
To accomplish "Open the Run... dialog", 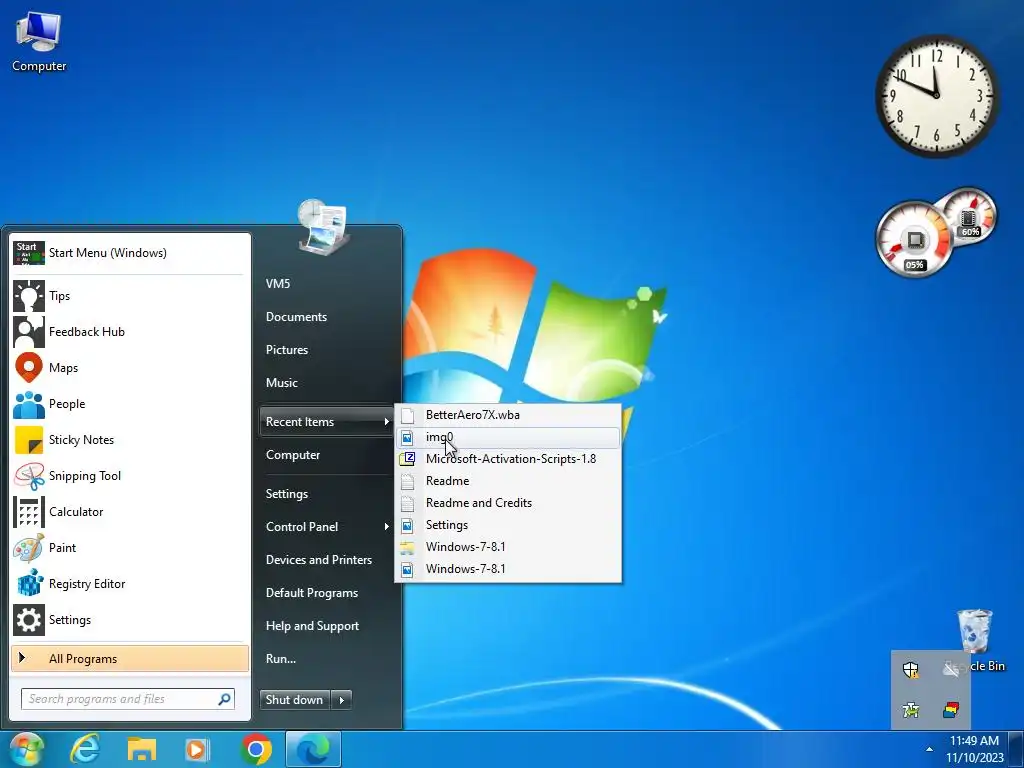I will pos(281,659).
